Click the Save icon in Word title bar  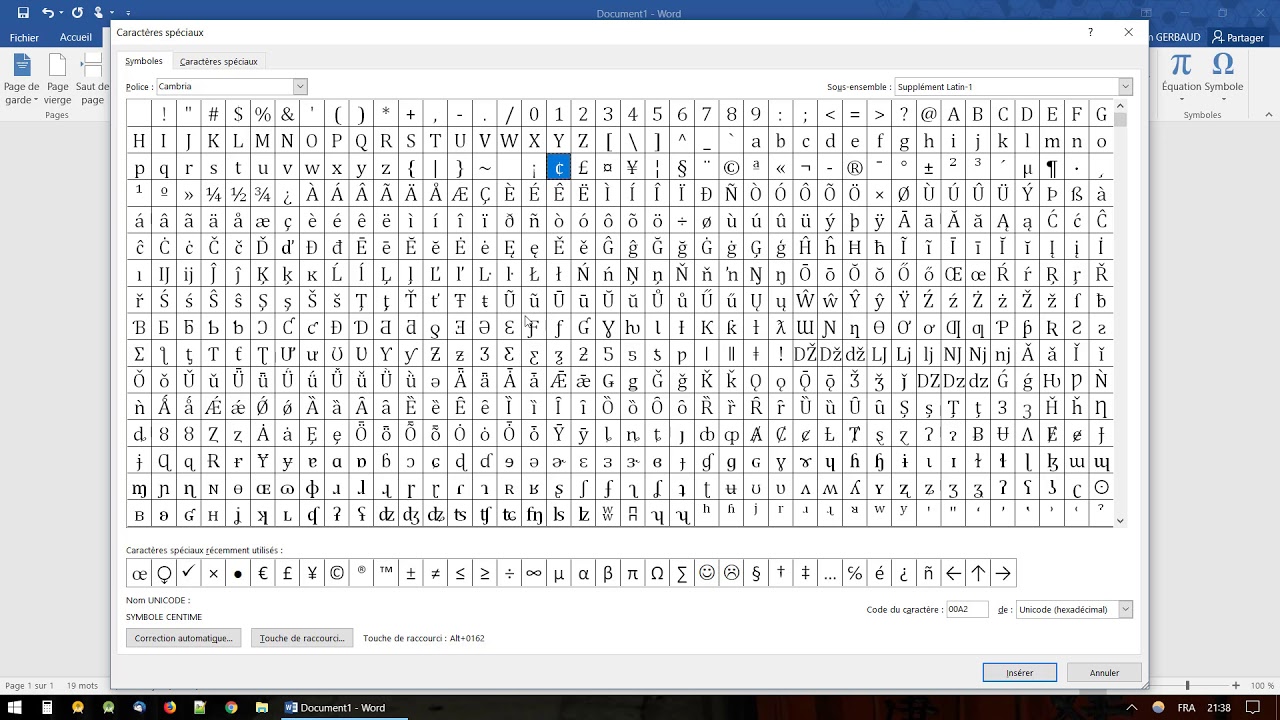tap(23, 12)
